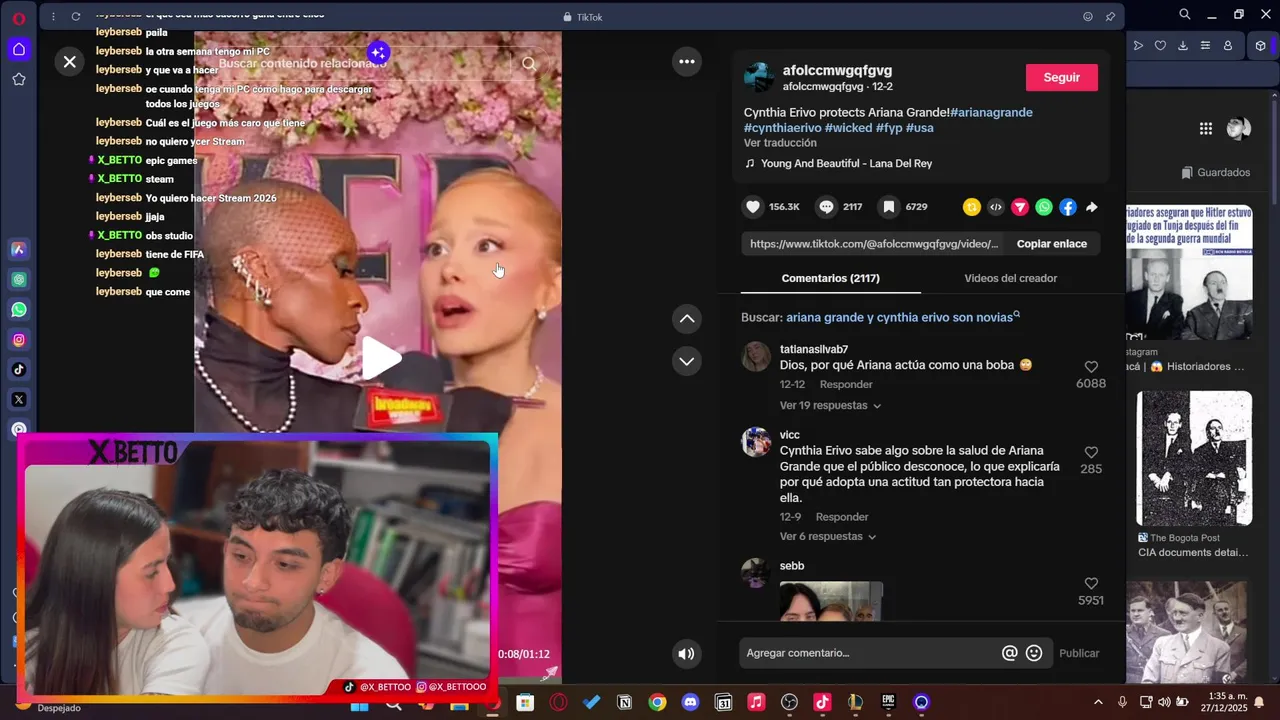Play the paused TikTok video
1280x720 pixels.
(x=380, y=358)
